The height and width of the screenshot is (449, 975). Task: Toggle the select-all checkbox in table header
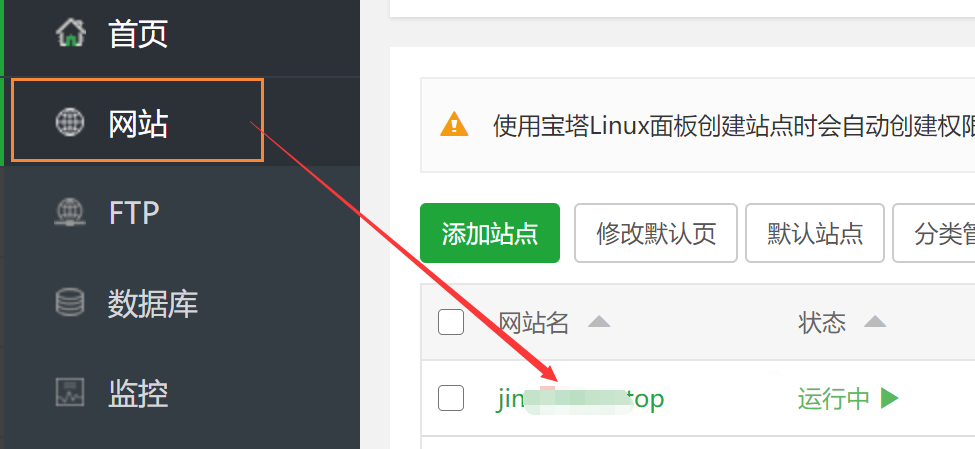[x=451, y=322]
